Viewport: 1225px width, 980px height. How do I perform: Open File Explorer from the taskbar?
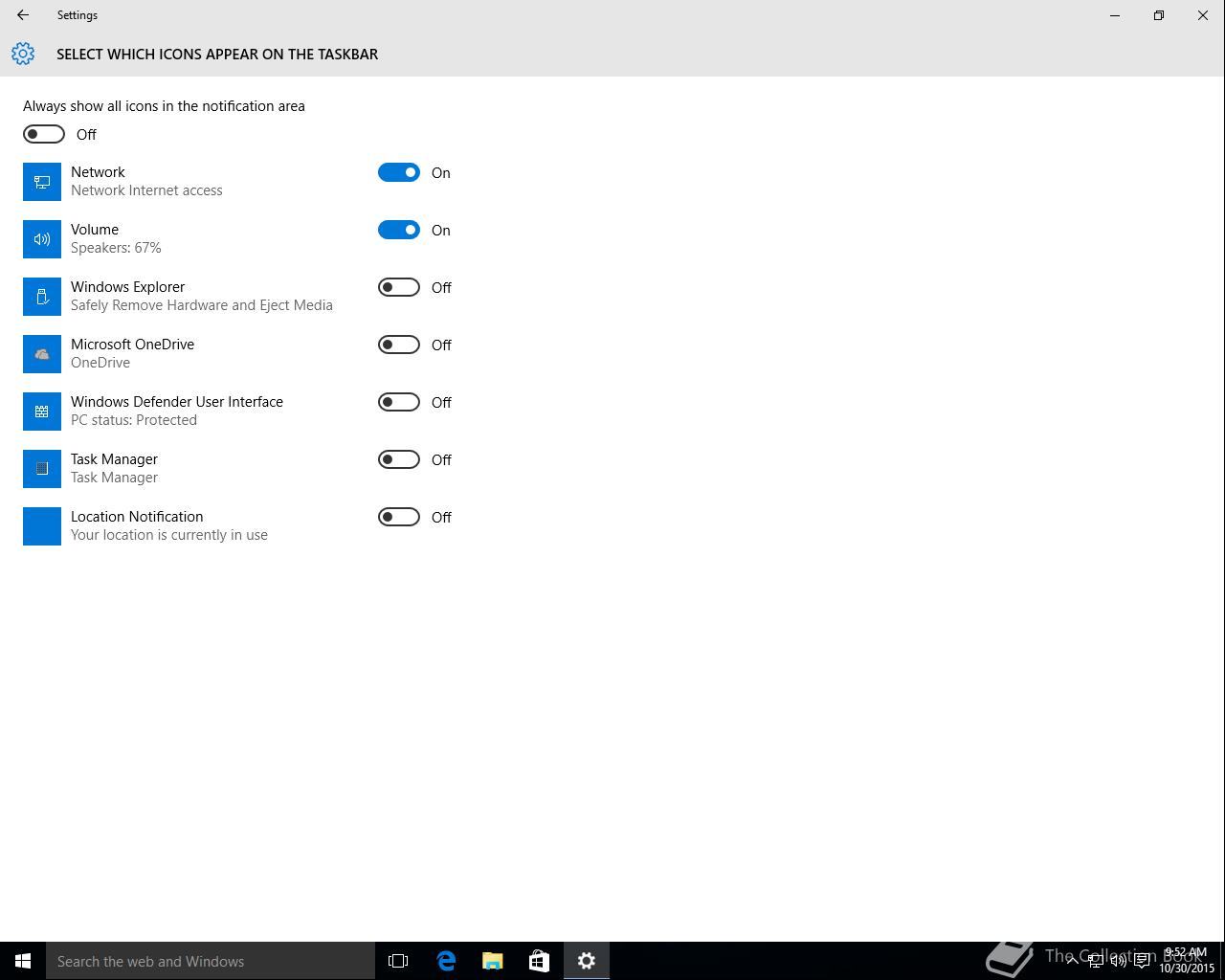(x=493, y=961)
